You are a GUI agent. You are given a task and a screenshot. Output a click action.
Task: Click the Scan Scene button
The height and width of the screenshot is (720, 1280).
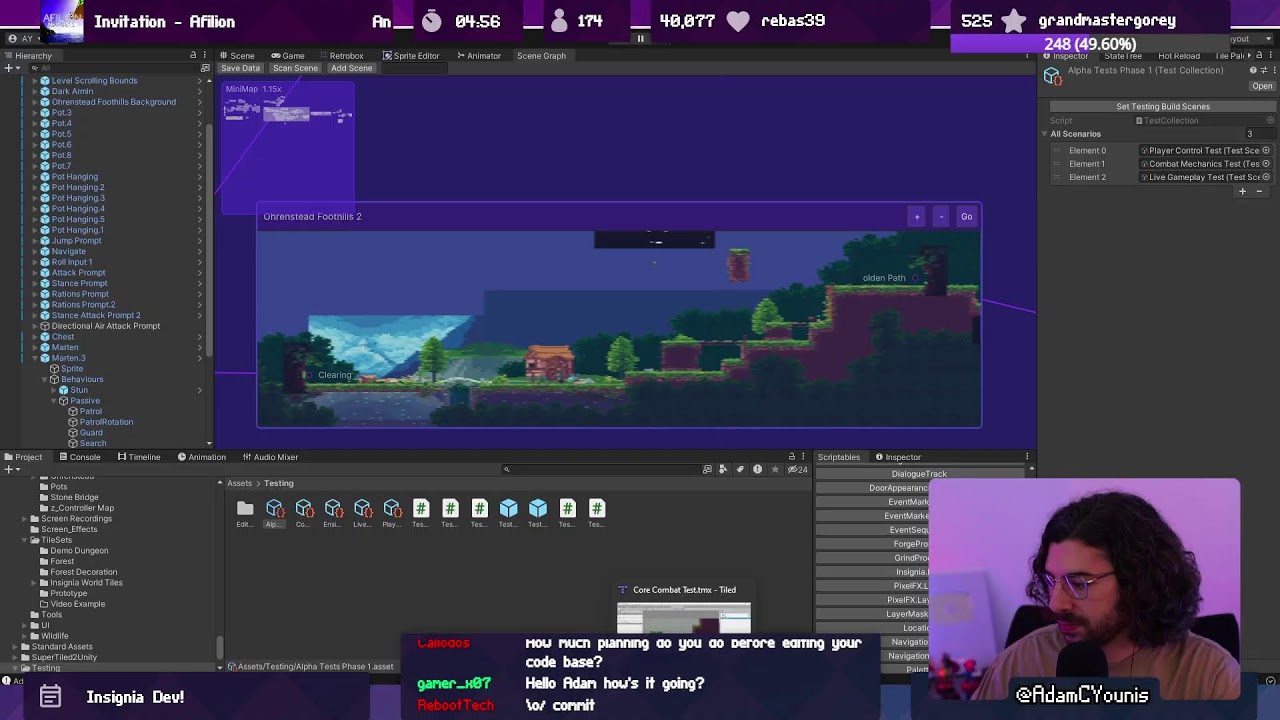pyautogui.click(x=295, y=68)
